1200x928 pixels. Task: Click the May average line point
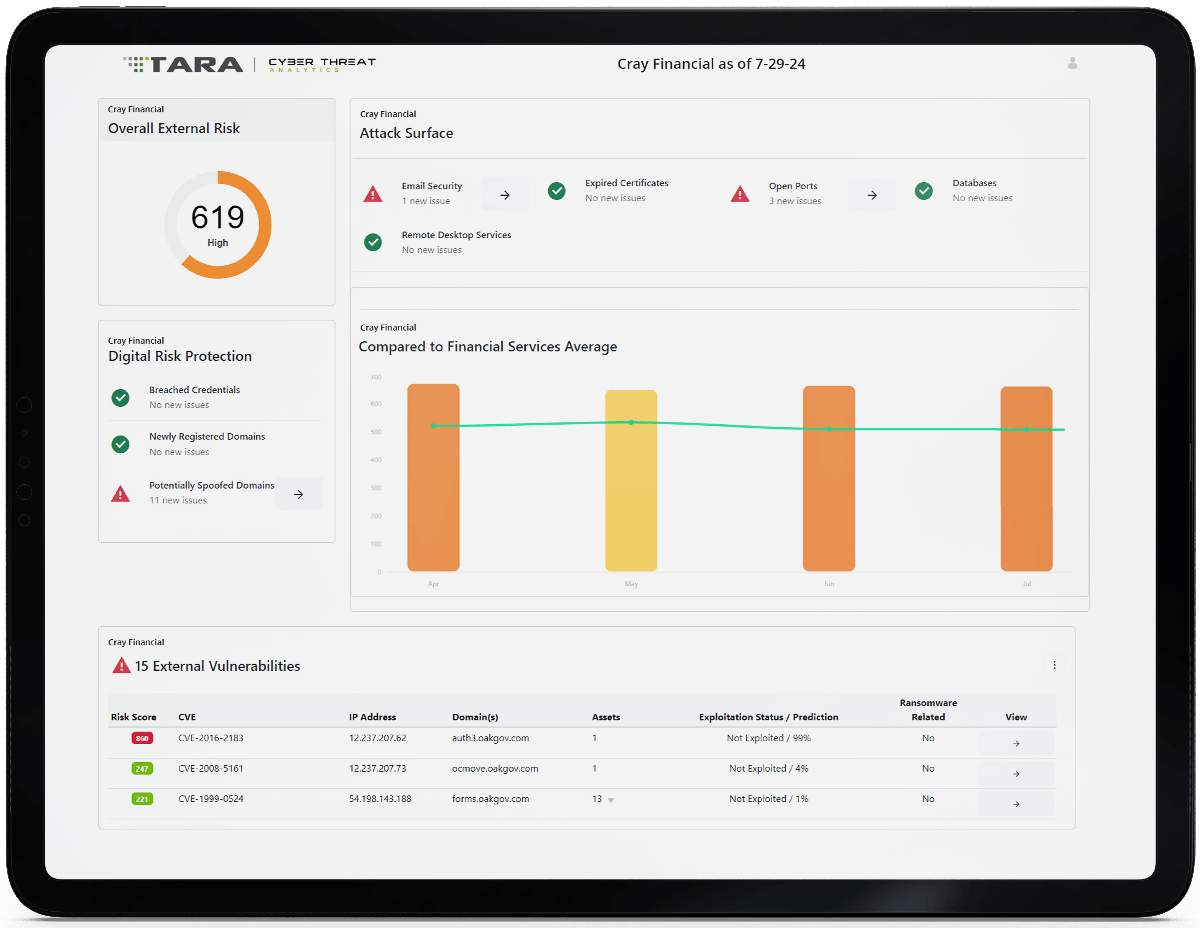631,422
